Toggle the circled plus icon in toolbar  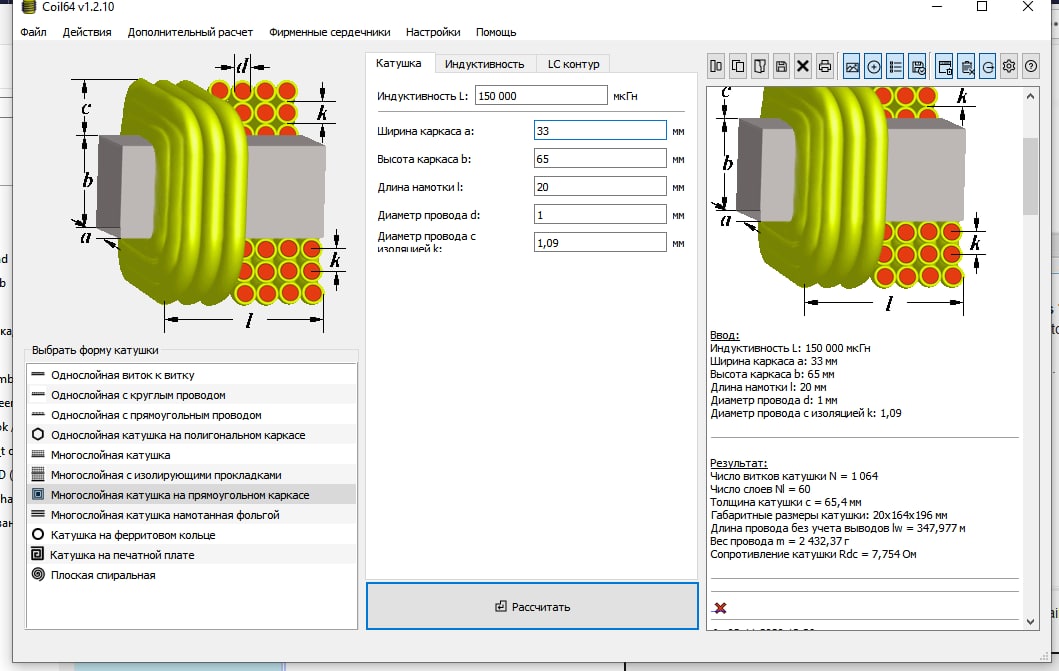click(873, 67)
